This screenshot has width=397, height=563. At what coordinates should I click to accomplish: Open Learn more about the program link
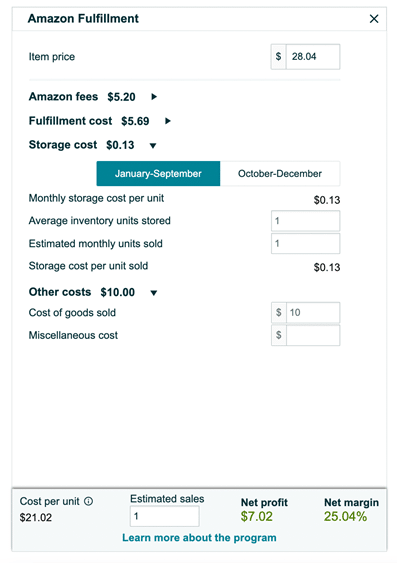tap(199, 538)
